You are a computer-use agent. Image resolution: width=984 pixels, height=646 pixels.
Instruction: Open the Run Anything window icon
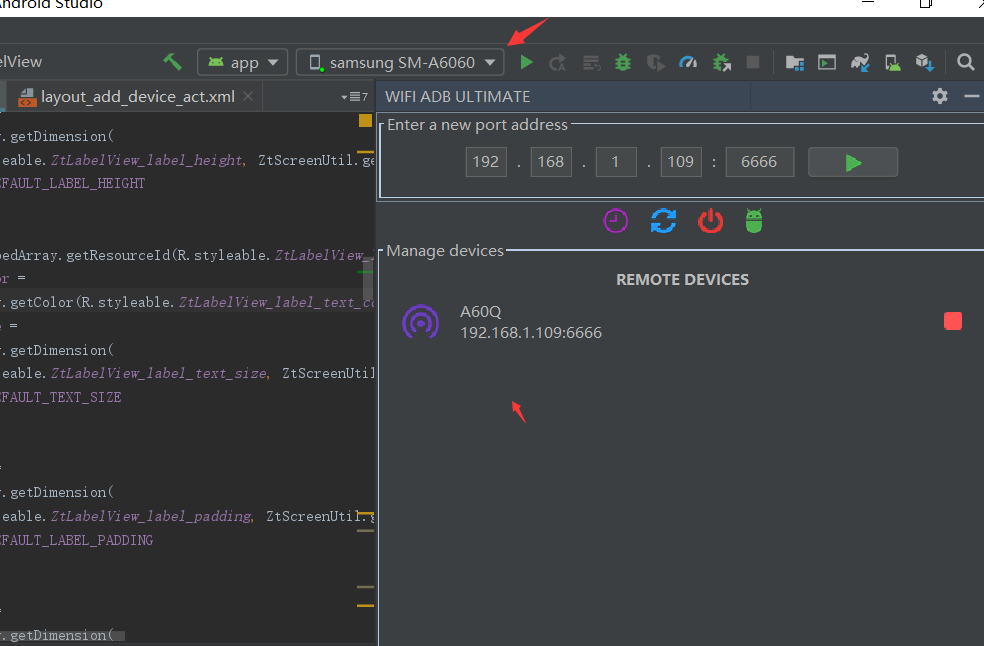click(827, 62)
